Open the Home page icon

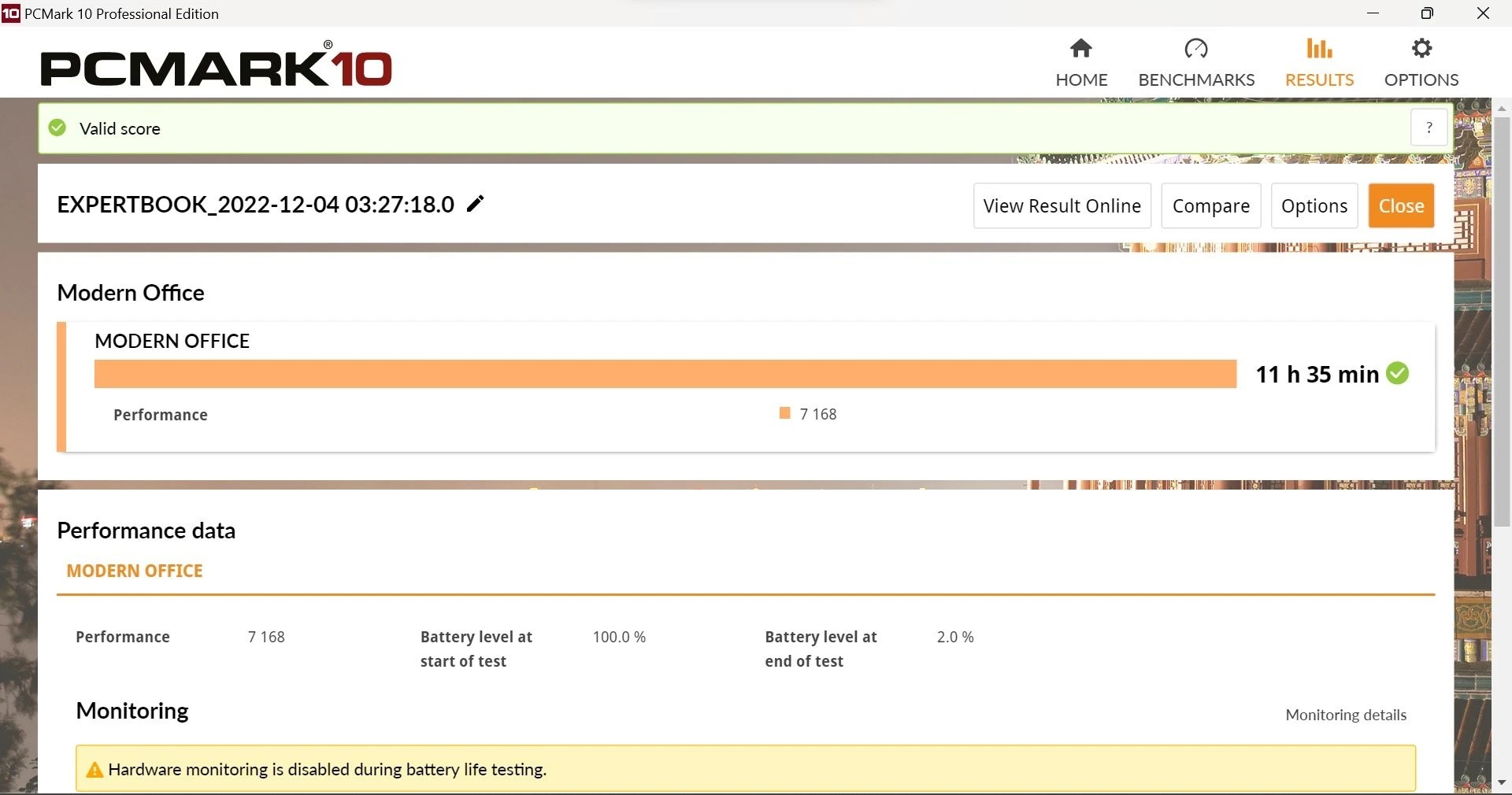point(1081,49)
